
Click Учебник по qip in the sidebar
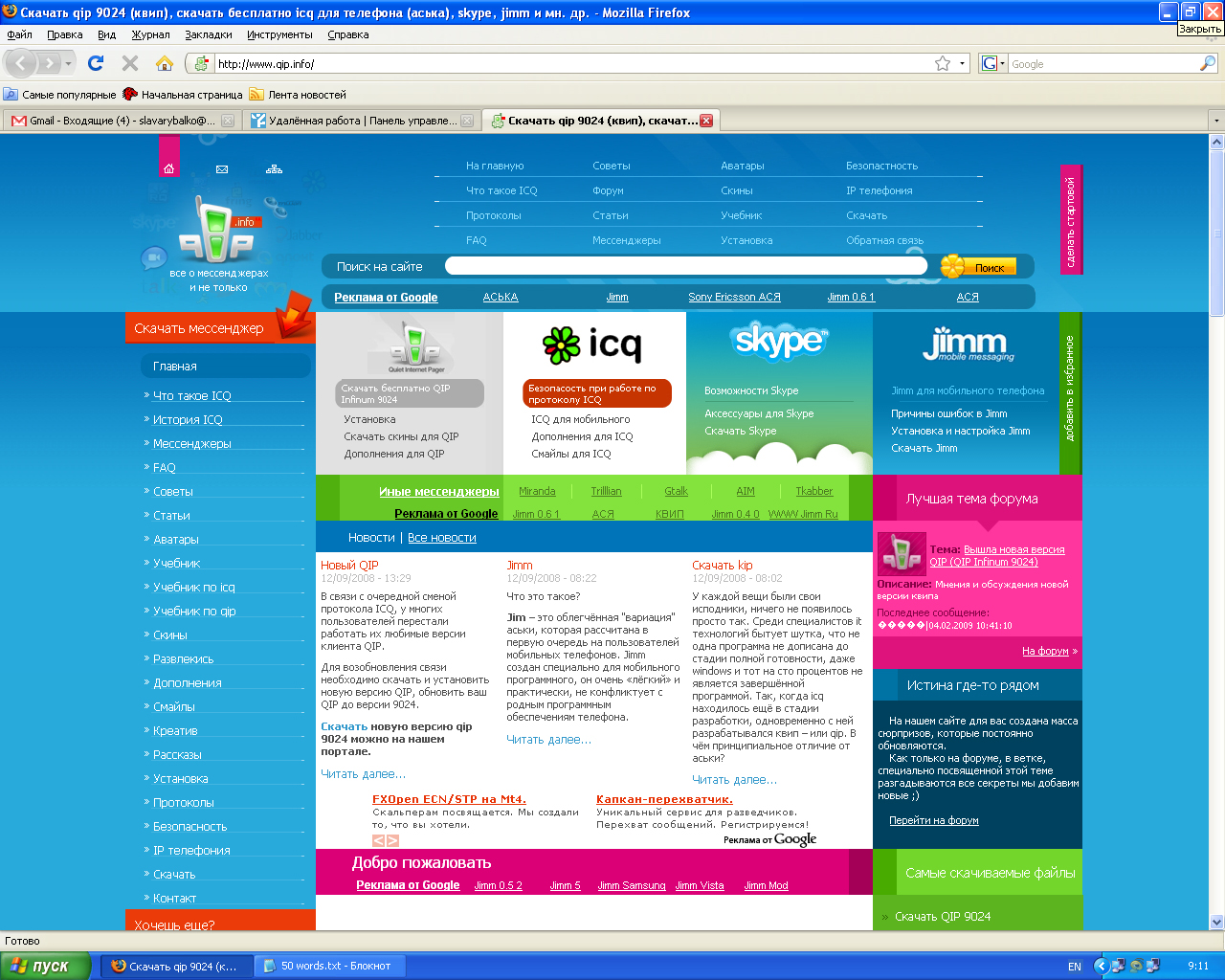pos(194,611)
